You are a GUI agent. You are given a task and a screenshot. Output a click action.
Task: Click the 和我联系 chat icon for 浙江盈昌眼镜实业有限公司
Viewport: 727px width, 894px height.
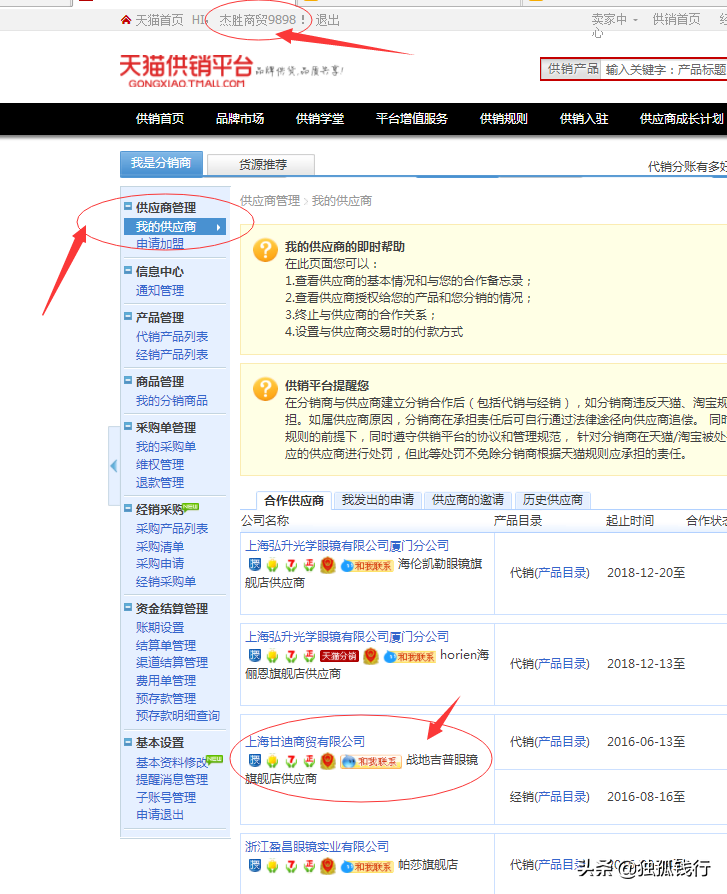click(x=367, y=867)
